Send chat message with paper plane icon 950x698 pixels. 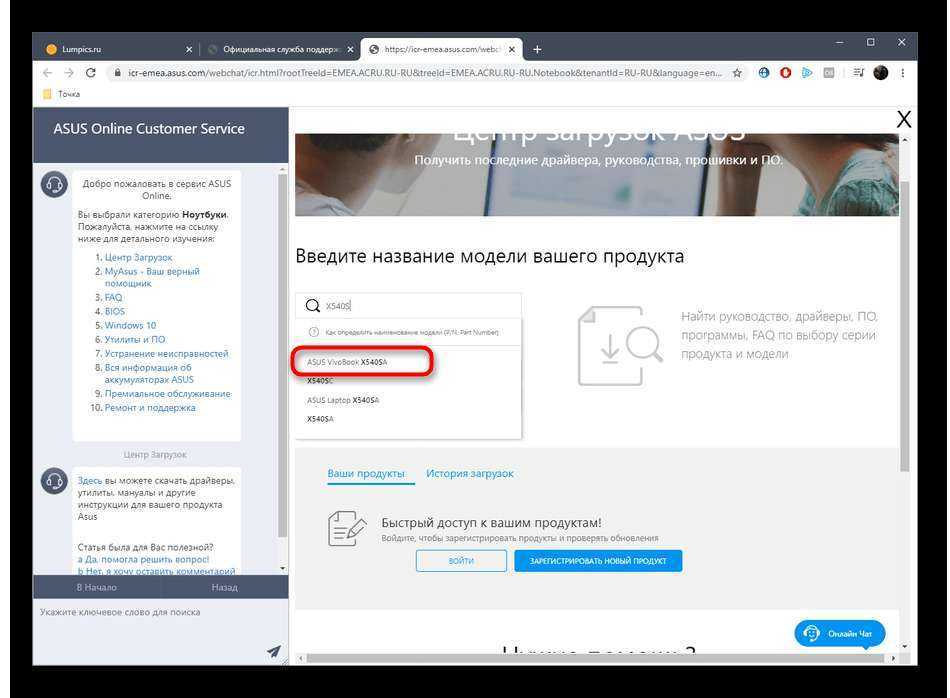point(273,652)
